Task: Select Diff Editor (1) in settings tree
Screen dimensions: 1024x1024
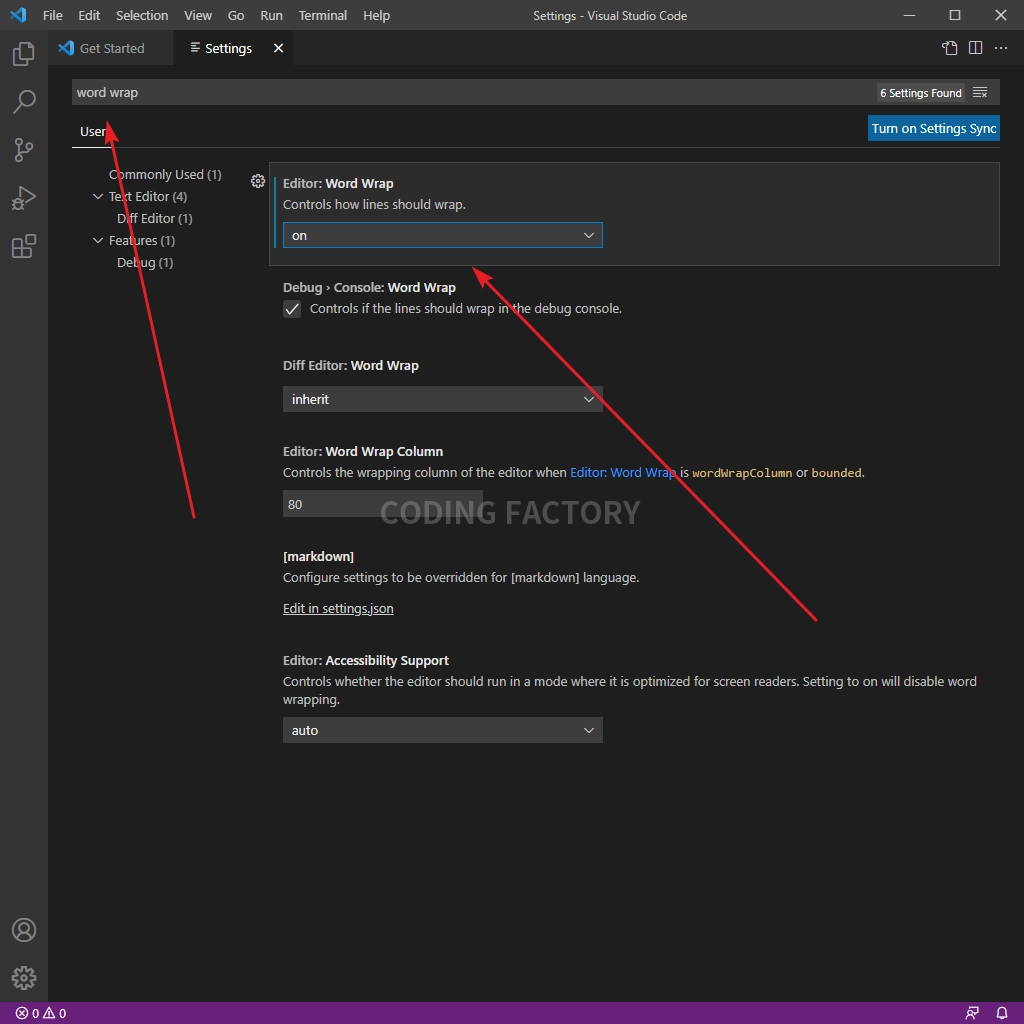Action: [x=155, y=218]
